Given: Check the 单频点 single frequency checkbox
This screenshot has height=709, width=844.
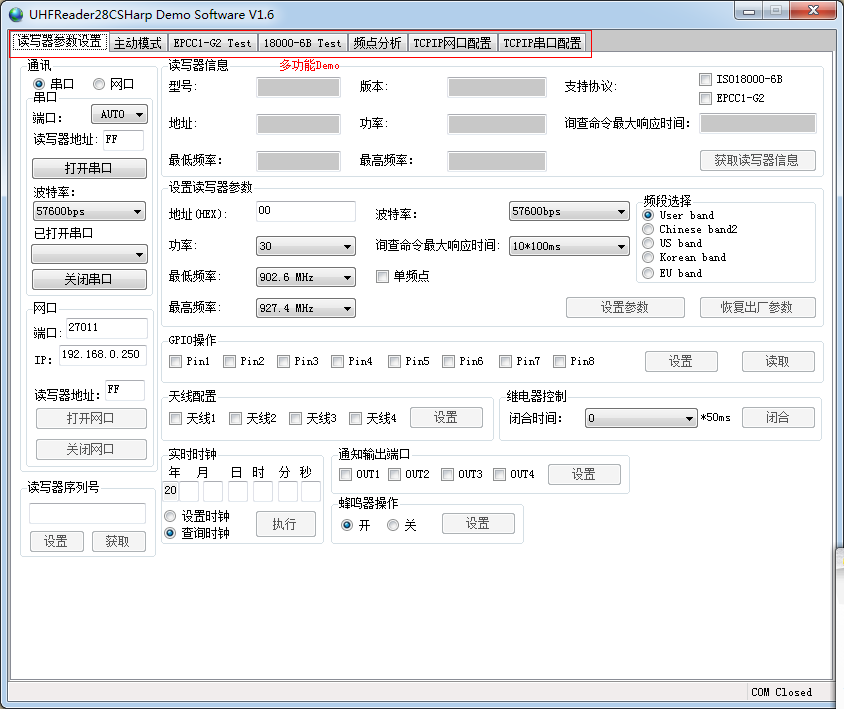Looking at the screenshot, I should [x=382, y=276].
